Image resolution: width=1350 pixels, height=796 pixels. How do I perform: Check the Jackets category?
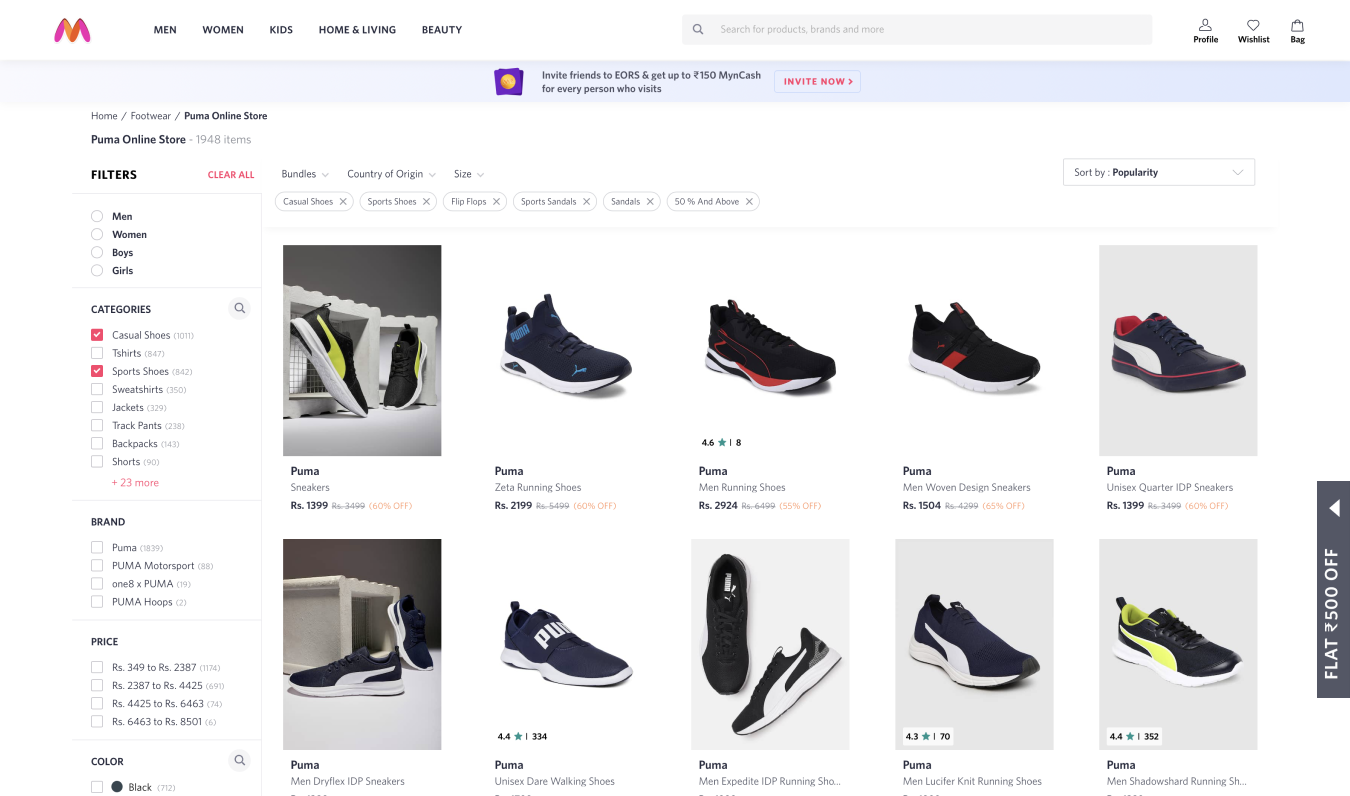point(97,407)
